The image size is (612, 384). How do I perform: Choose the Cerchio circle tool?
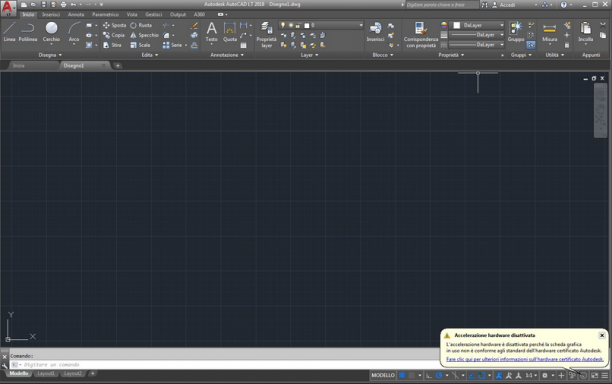(x=51, y=32)
